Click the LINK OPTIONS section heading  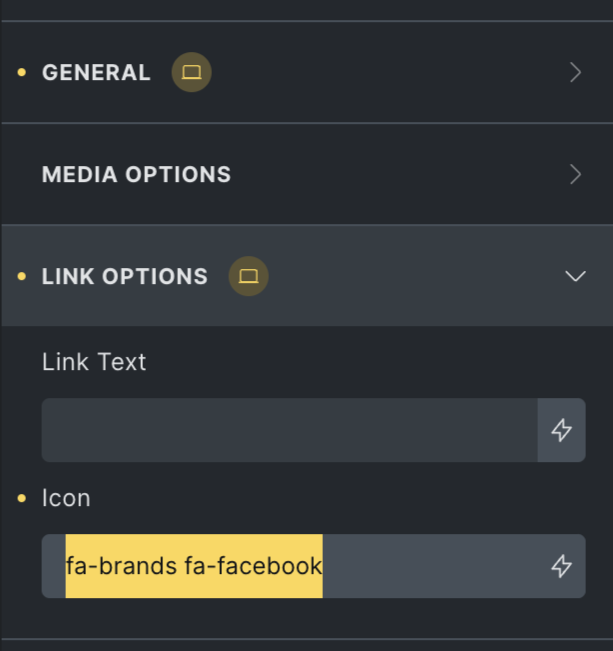point(125,276)
